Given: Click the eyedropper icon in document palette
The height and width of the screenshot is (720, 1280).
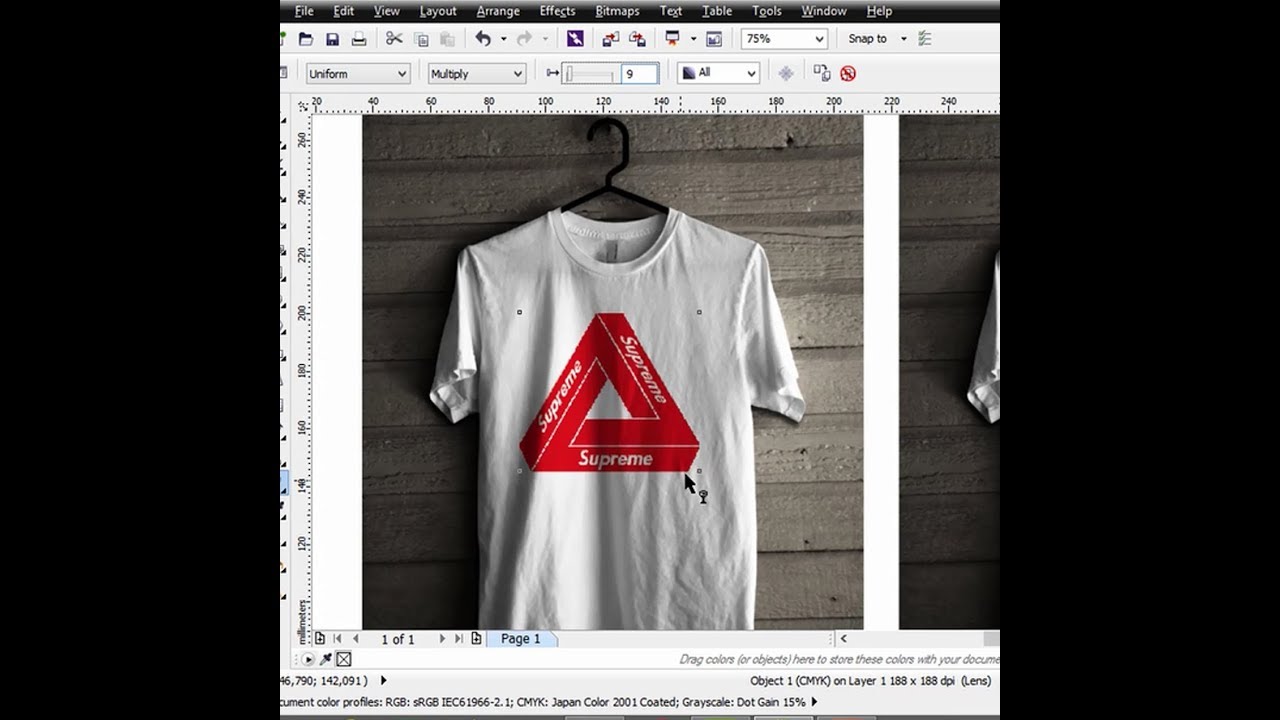Looking at the screenshot, I should (x=326, y=659).
